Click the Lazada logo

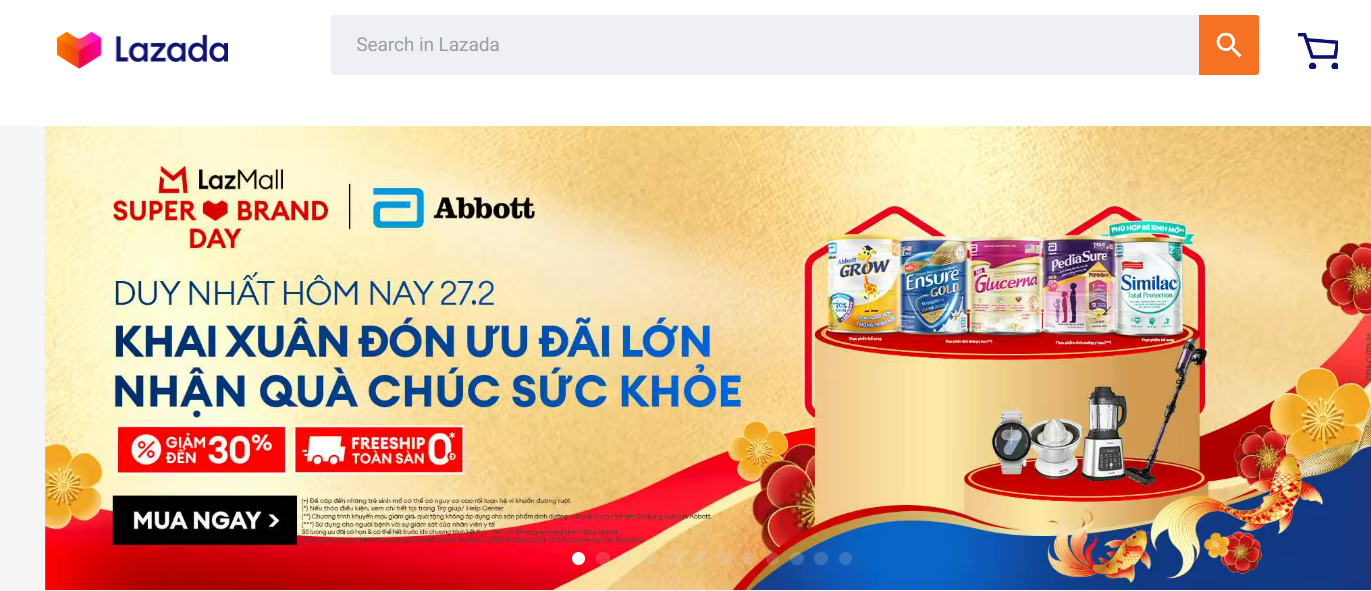[142, 49]
